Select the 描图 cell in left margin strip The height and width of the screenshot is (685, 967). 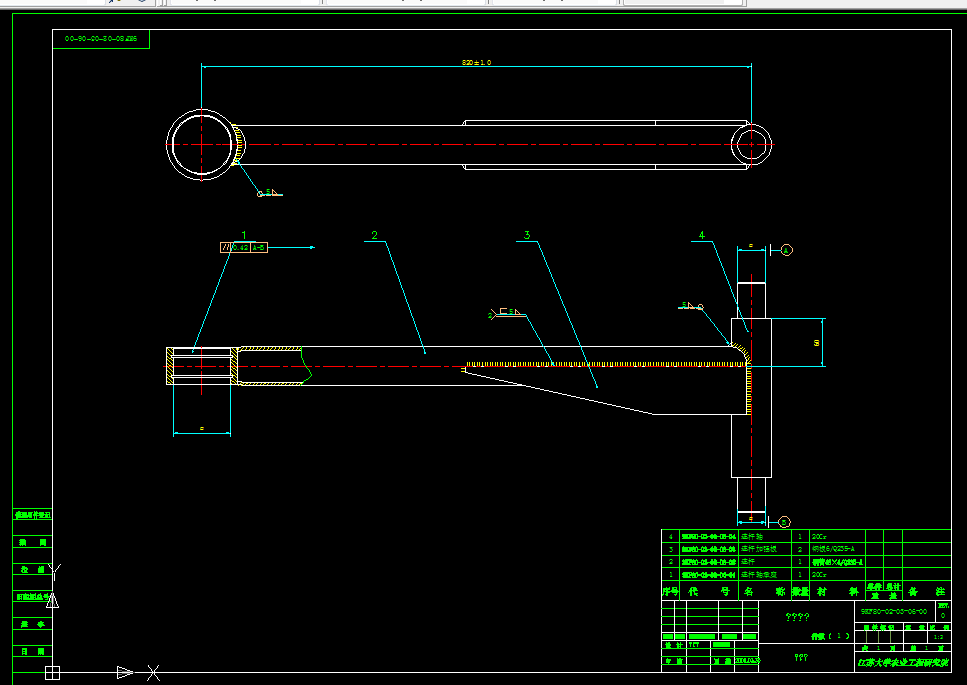[33, 543]
